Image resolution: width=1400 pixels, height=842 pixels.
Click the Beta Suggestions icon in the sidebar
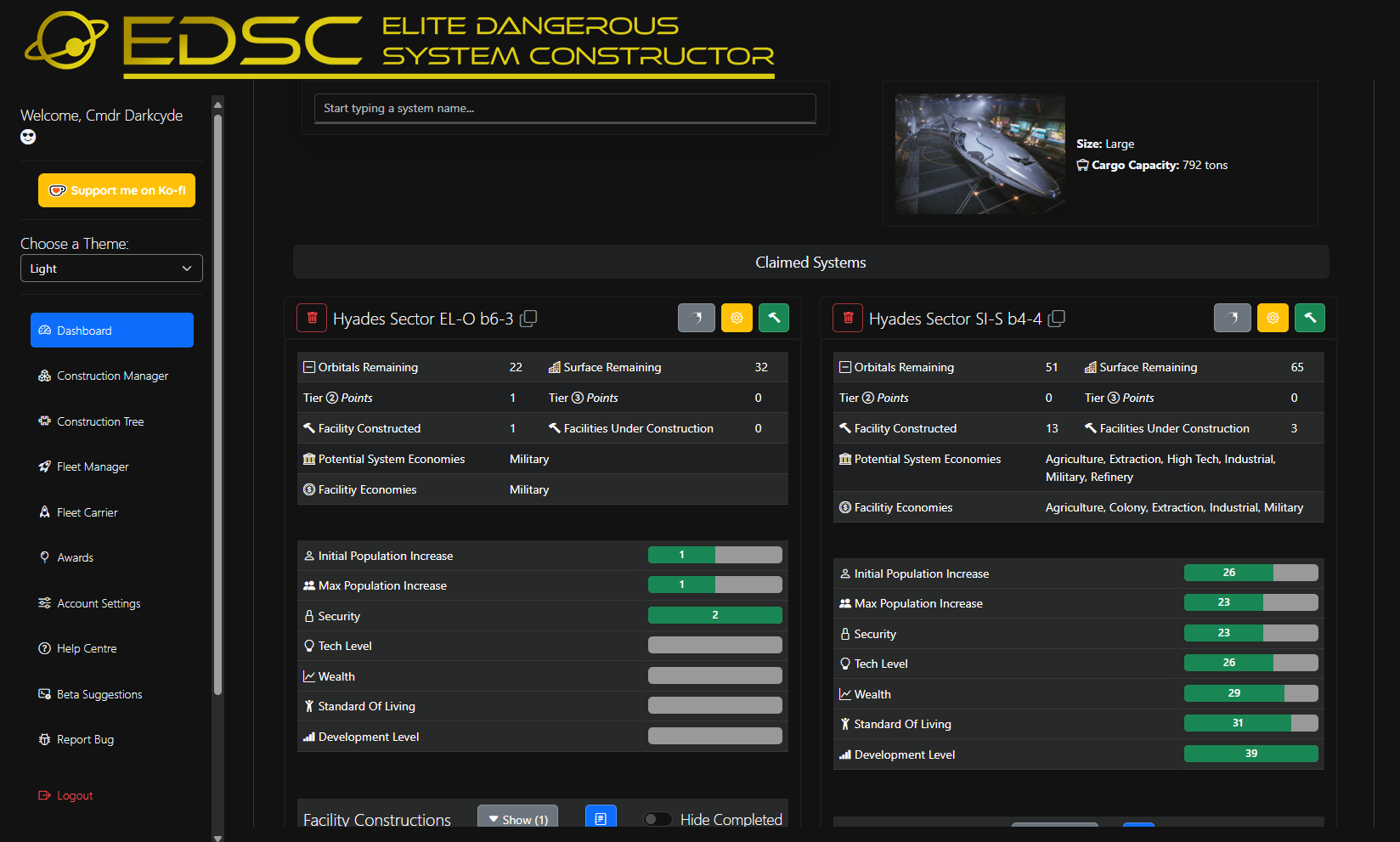(x=45, y=694)
